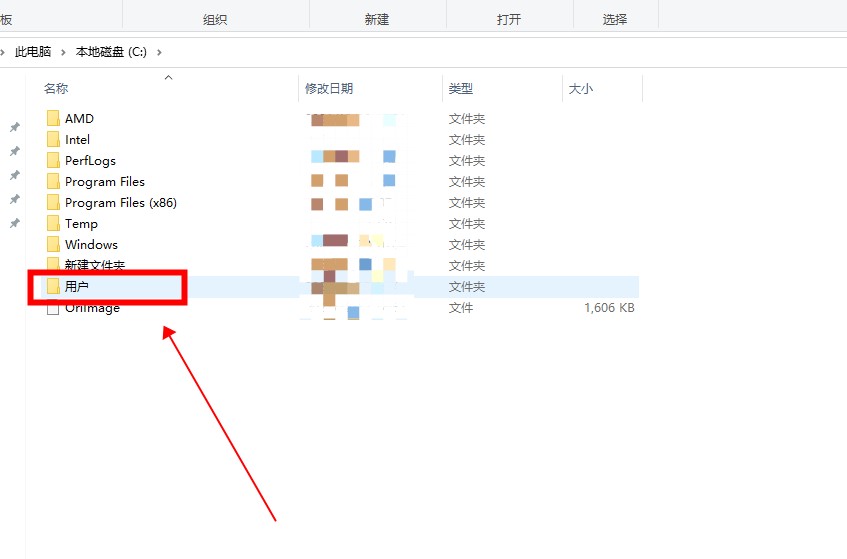
Task: Sort files by 名称 column header
Action: click(x=57, y=89)
